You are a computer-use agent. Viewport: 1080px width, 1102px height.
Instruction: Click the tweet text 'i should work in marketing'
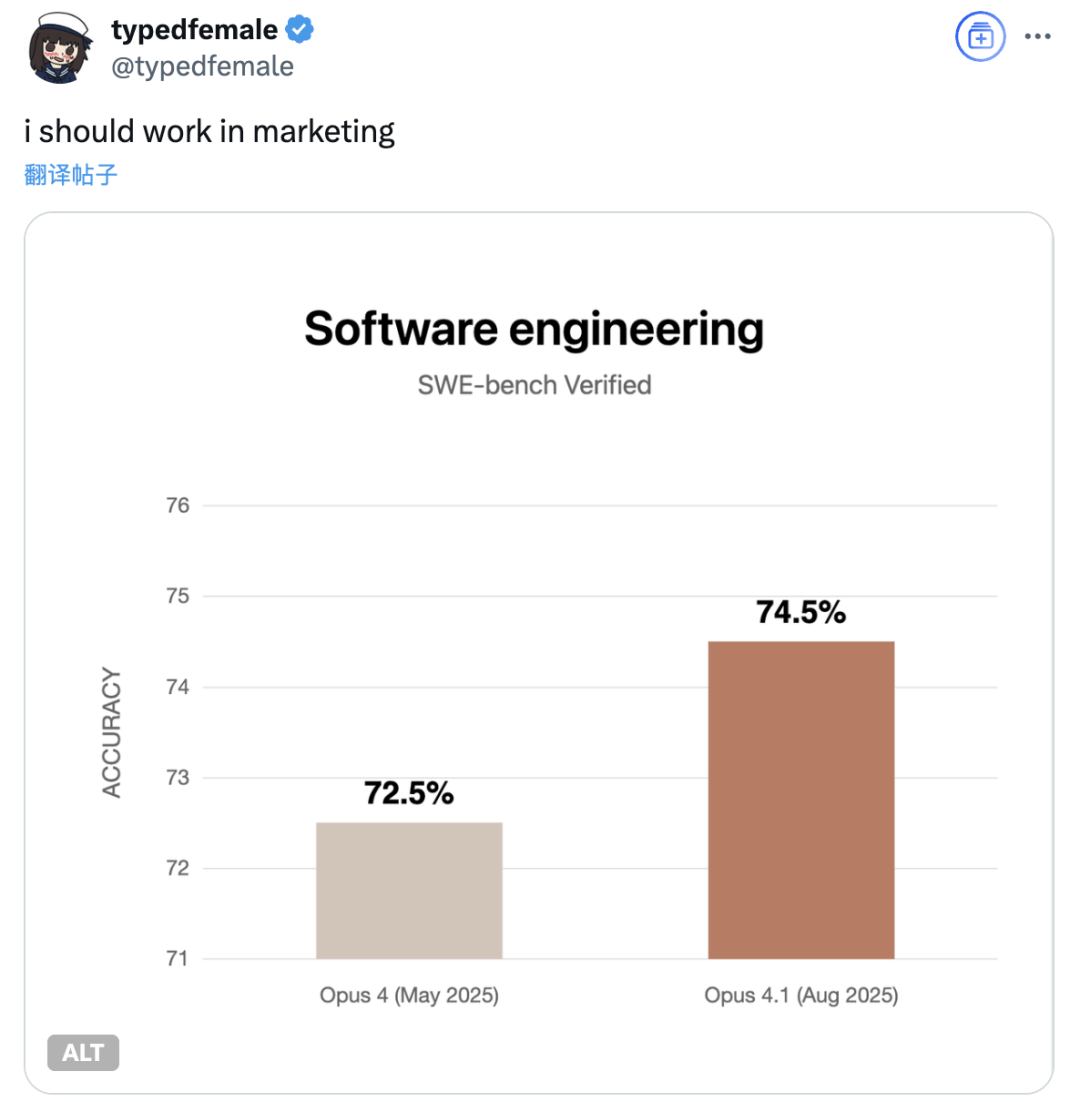[x=209, y=131]
